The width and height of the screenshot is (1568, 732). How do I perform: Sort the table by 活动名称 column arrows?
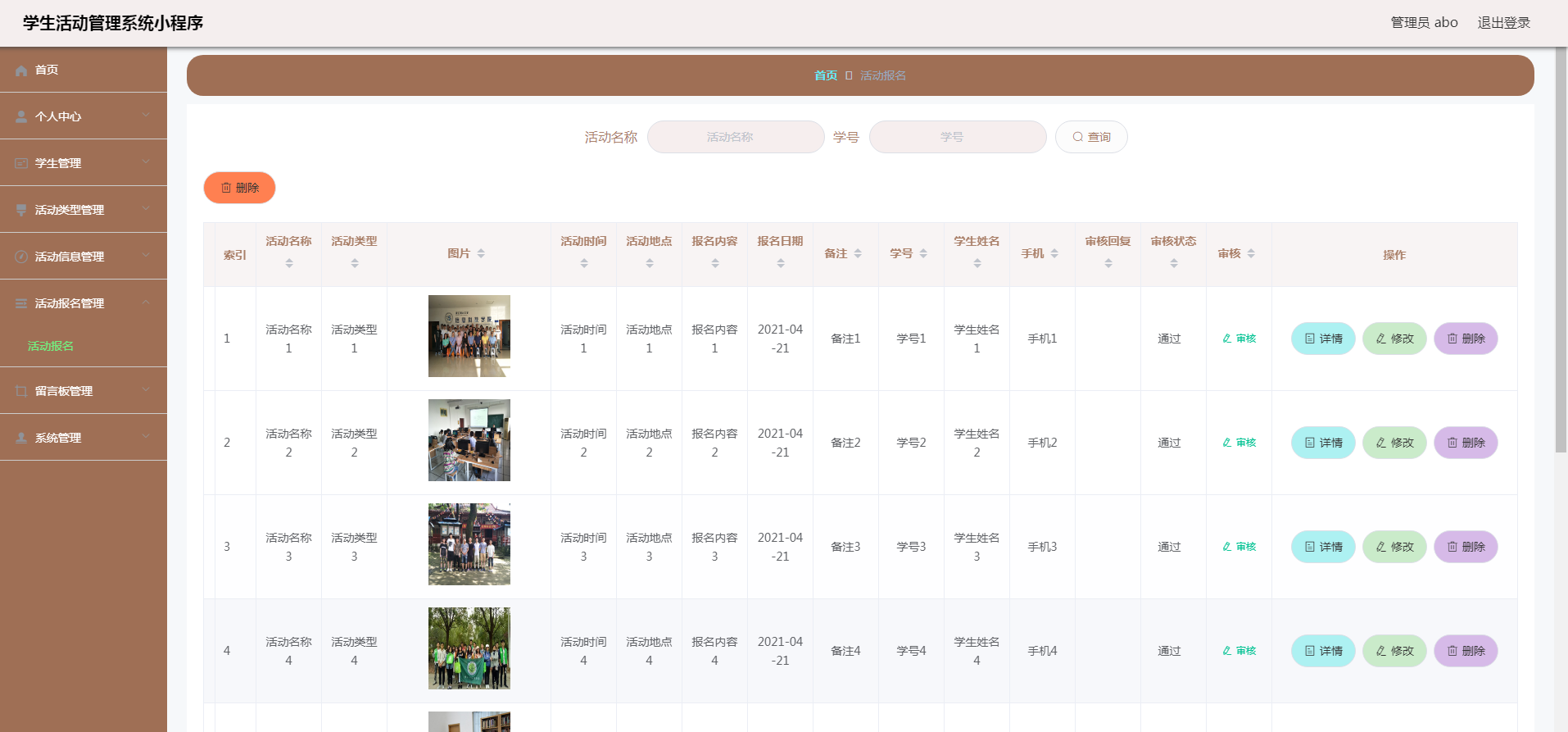point(288,263)
